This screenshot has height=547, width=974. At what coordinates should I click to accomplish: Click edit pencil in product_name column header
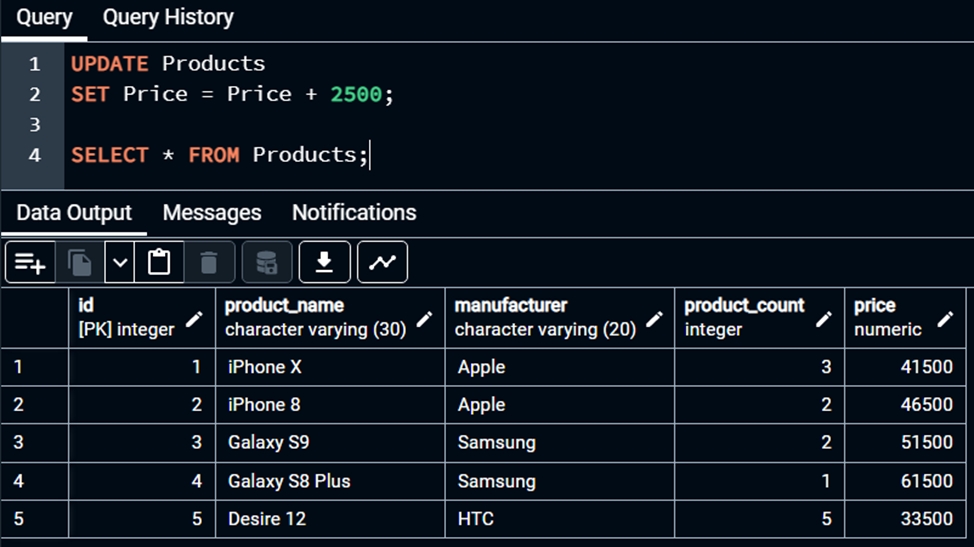point(424,319)
